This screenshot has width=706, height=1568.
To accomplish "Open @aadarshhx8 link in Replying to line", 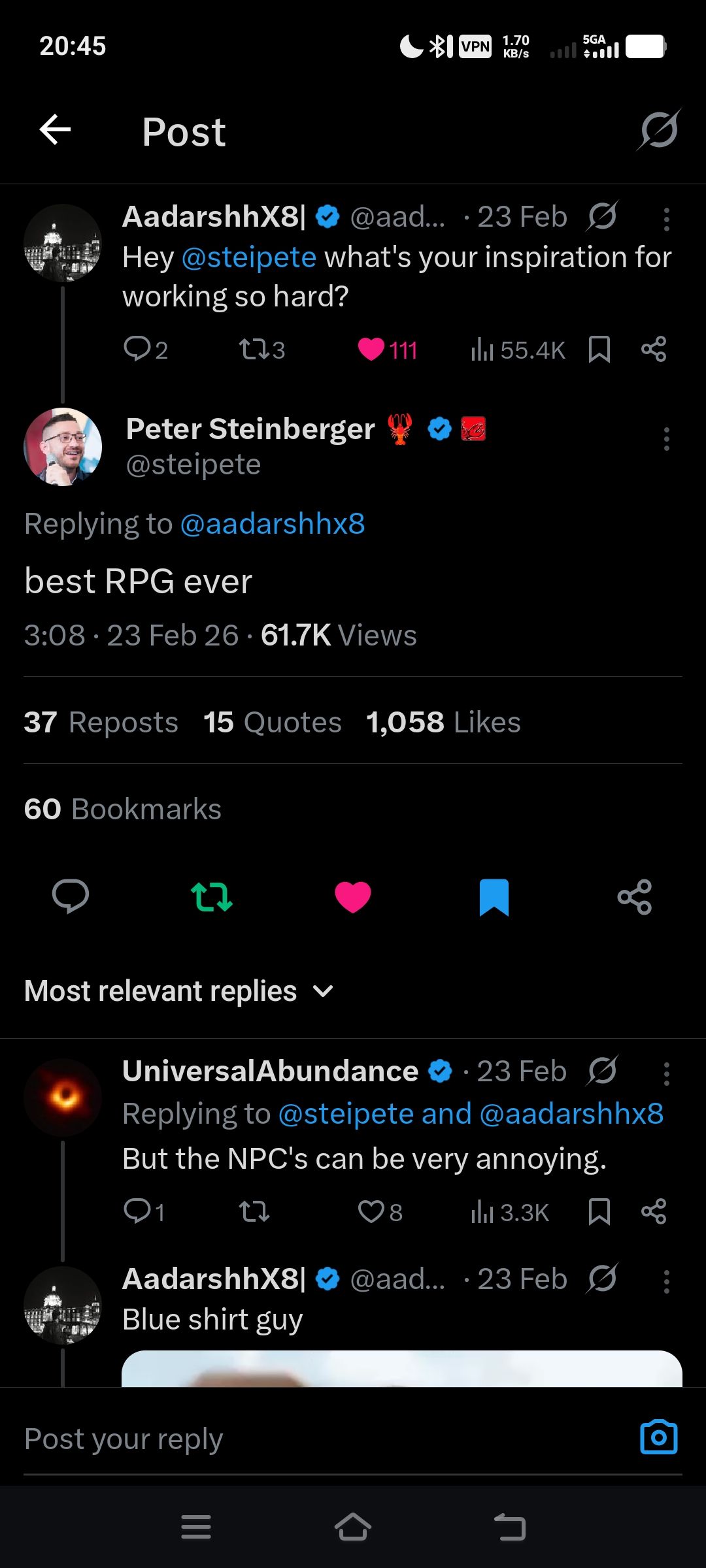I will (272, 524).
